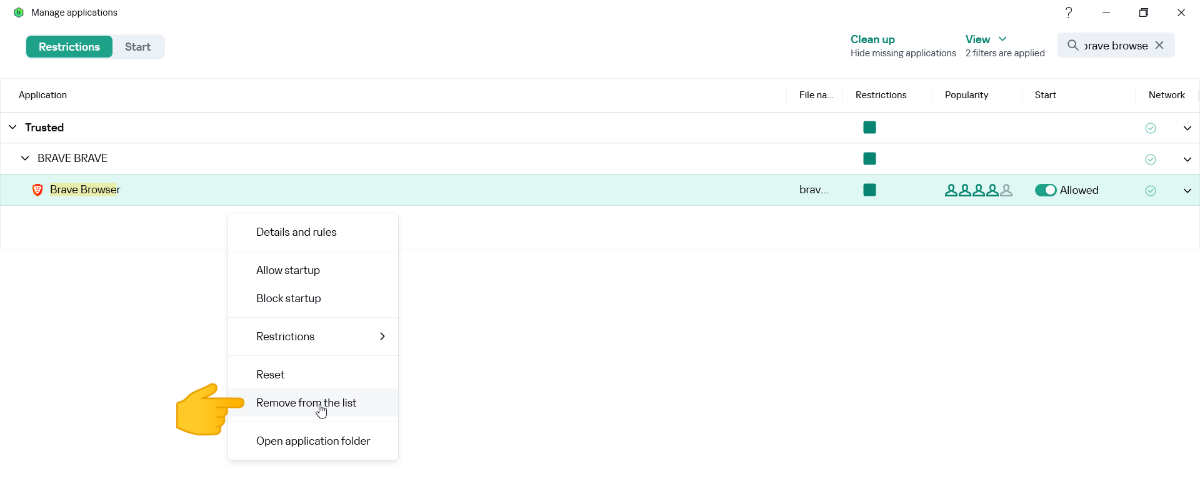Click the Brave Browser lion icon
1200x481 pixels.
click(x=38, y=190)
